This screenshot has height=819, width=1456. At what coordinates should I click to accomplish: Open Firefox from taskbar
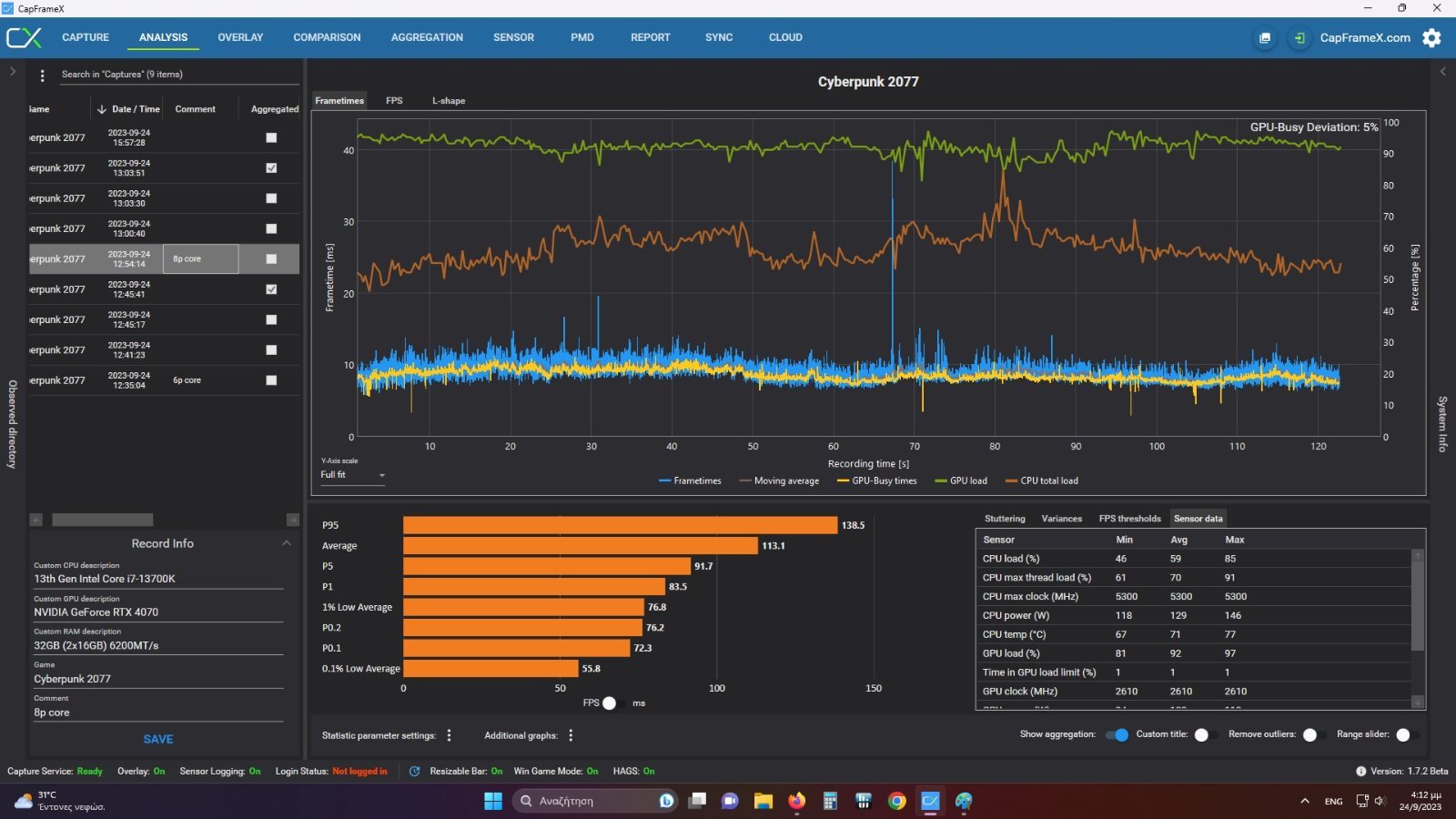click(x=796, y=801)
